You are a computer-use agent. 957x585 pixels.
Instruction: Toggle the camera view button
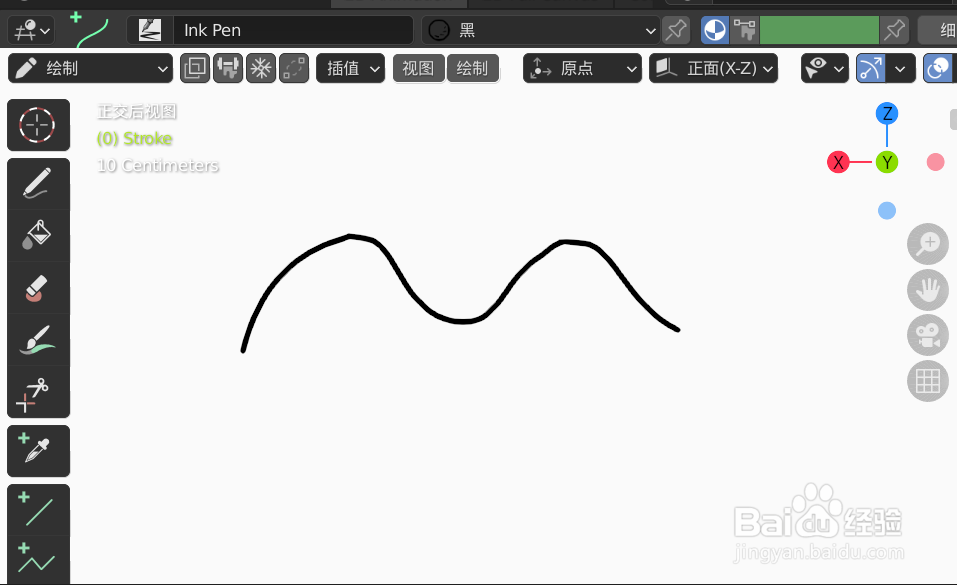click(928, 335)
